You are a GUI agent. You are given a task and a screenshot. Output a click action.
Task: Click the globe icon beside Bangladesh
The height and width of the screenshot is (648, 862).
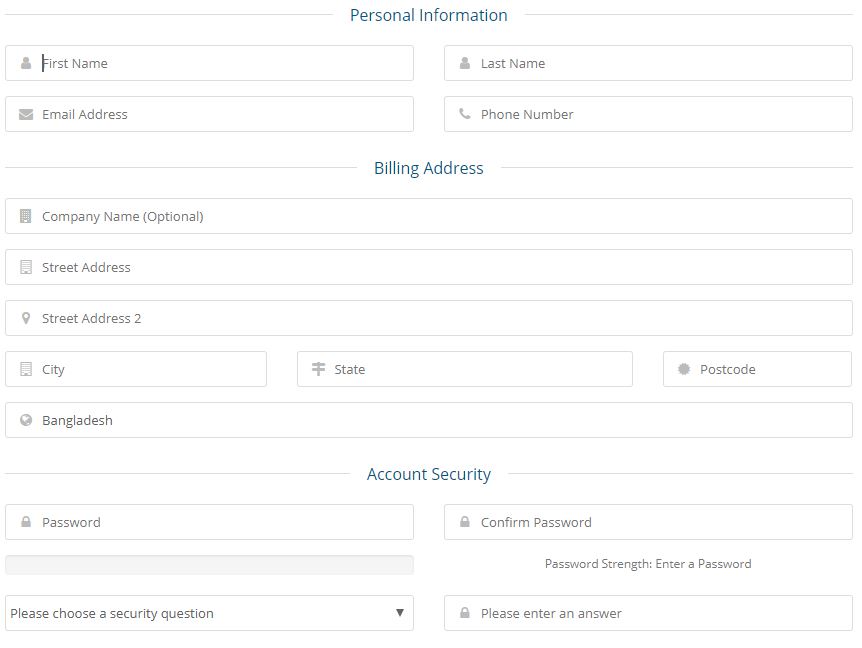point(26,420)
